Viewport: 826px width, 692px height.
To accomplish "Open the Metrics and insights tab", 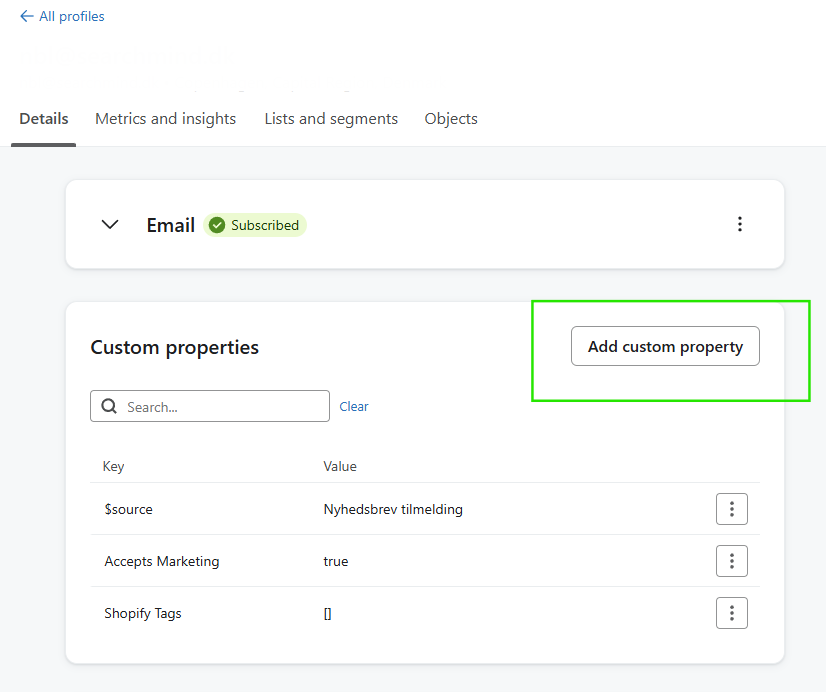I will click(x=166, y=119).
